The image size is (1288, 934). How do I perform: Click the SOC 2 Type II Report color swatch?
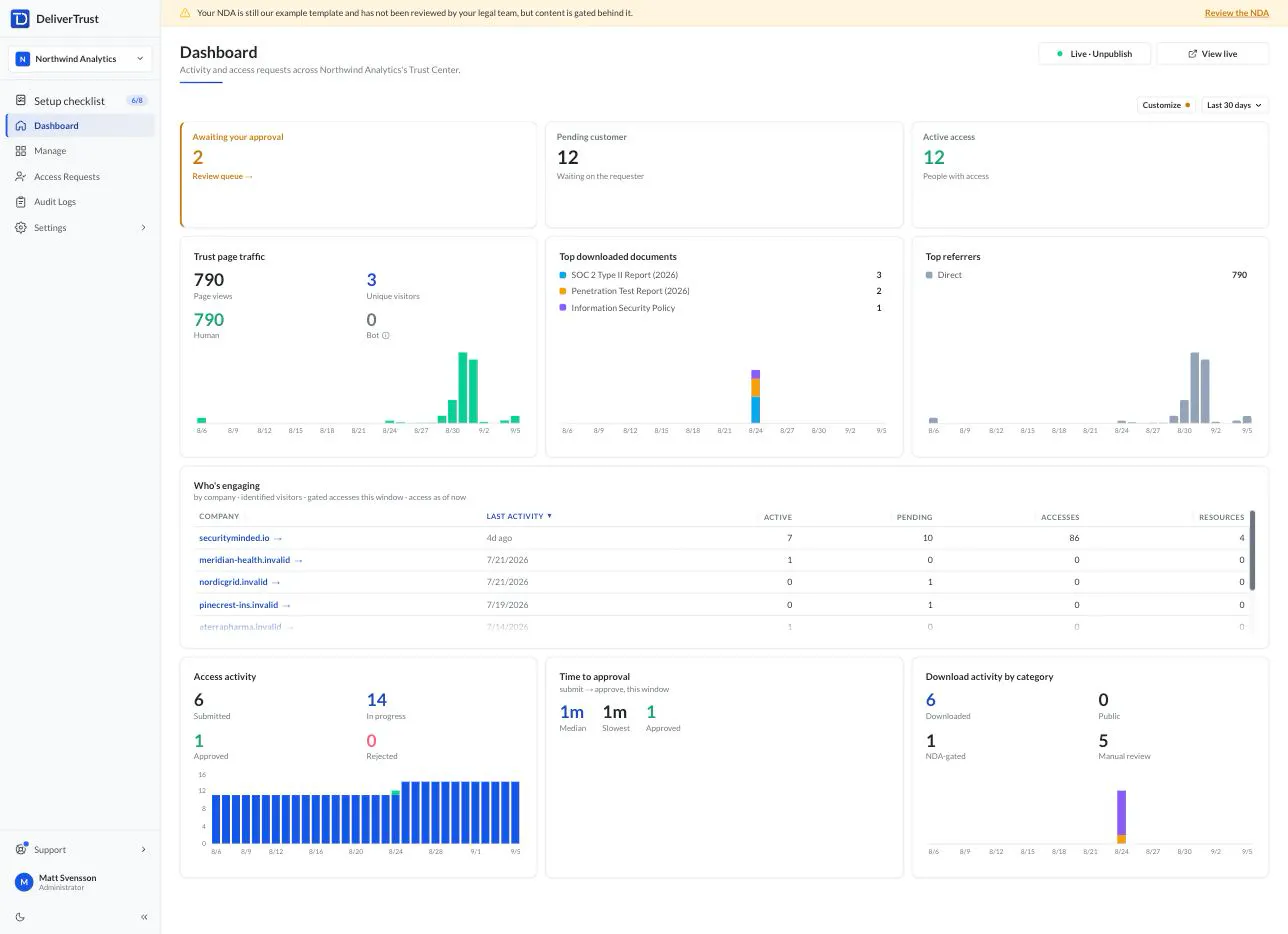tap(563, 275)
